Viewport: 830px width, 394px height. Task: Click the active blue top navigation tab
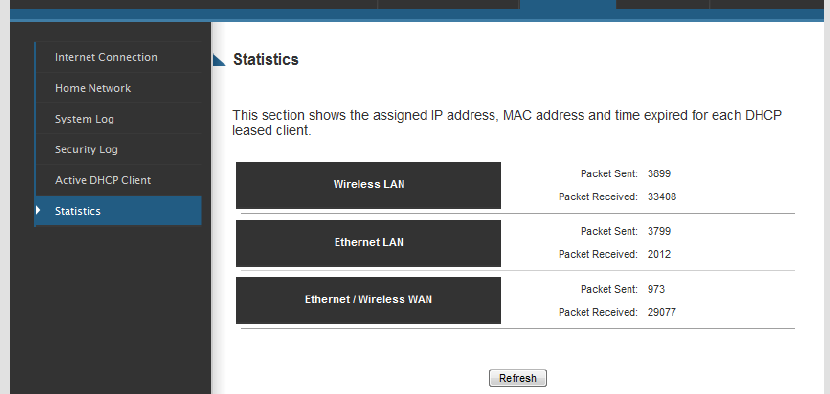pos(568,5)
